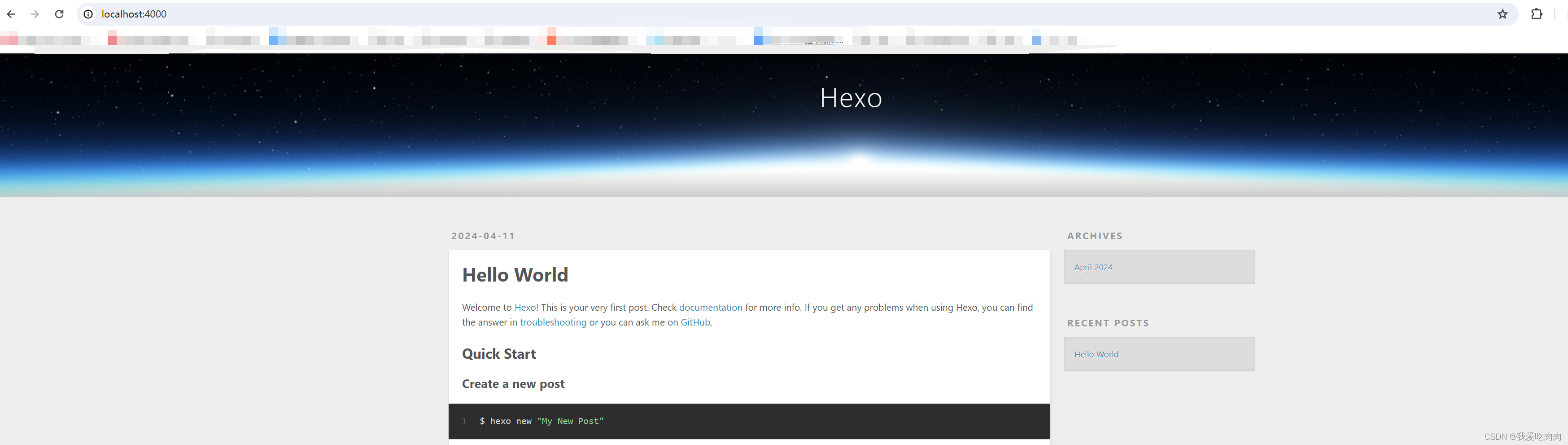The width and height of the screenshot is (1568, 445).
Task: Open the browser extensions puzzle icon
Action: (1536, 14)
